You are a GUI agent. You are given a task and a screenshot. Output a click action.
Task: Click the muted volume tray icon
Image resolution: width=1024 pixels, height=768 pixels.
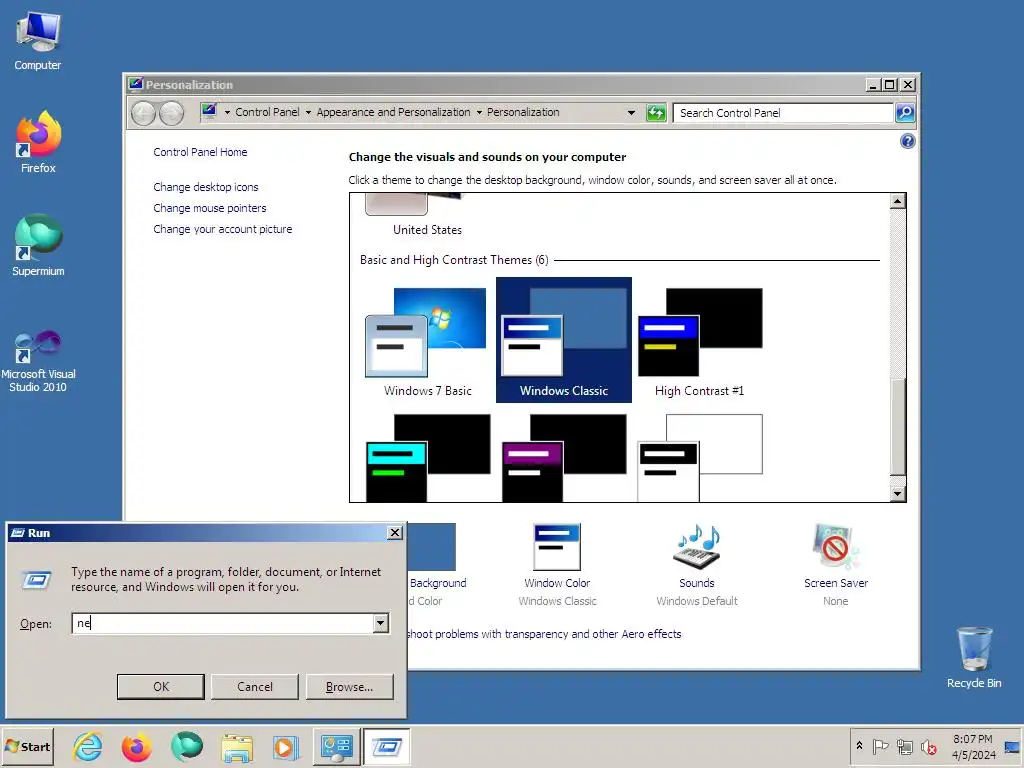(928, 746)
